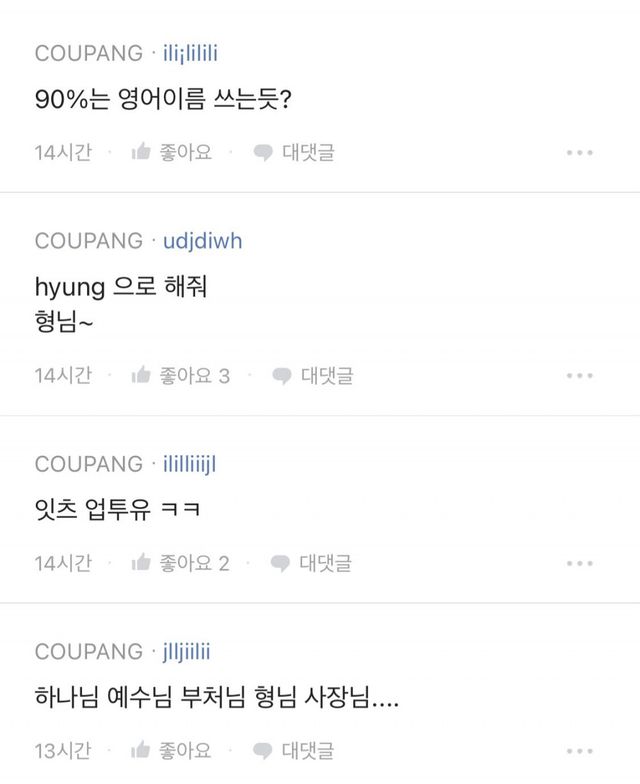Open user profile ili¡lilili
The height and width of the screenshot is (784, 640).
click(197, 54)
